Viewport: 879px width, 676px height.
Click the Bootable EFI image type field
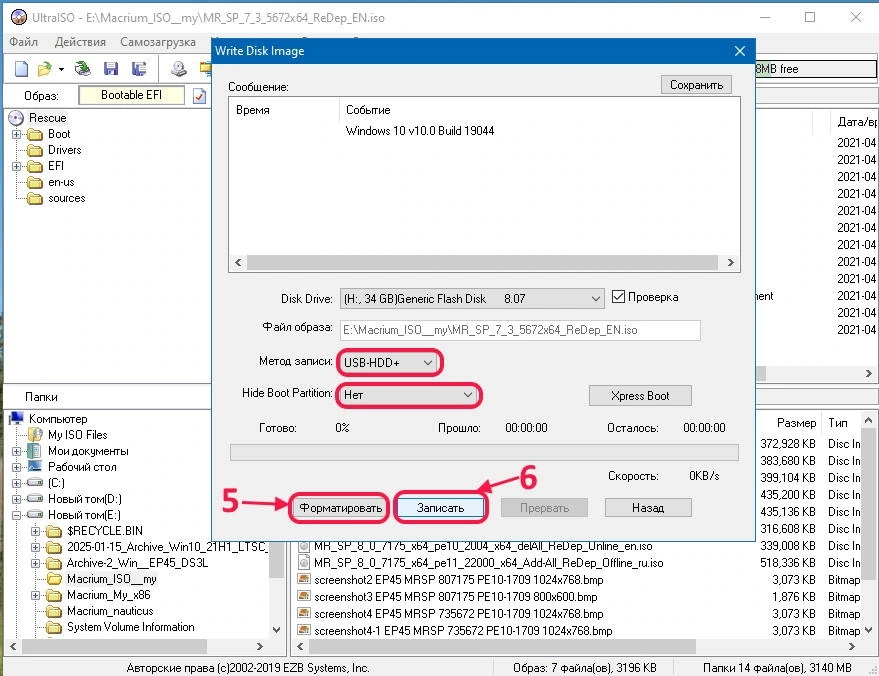click(131, 95)
